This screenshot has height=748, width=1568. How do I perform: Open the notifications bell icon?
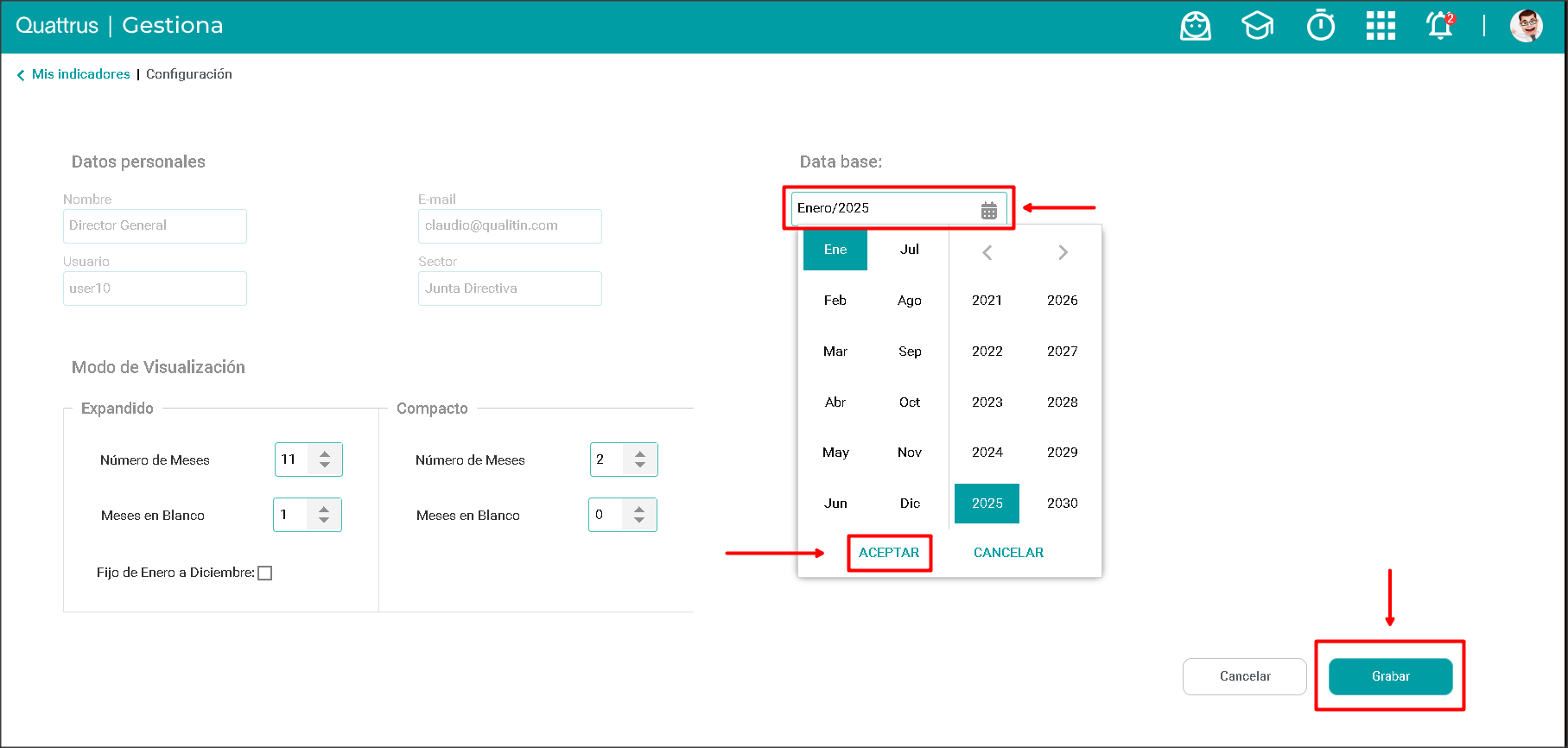pyautogui.click(x=1439, y=26)
